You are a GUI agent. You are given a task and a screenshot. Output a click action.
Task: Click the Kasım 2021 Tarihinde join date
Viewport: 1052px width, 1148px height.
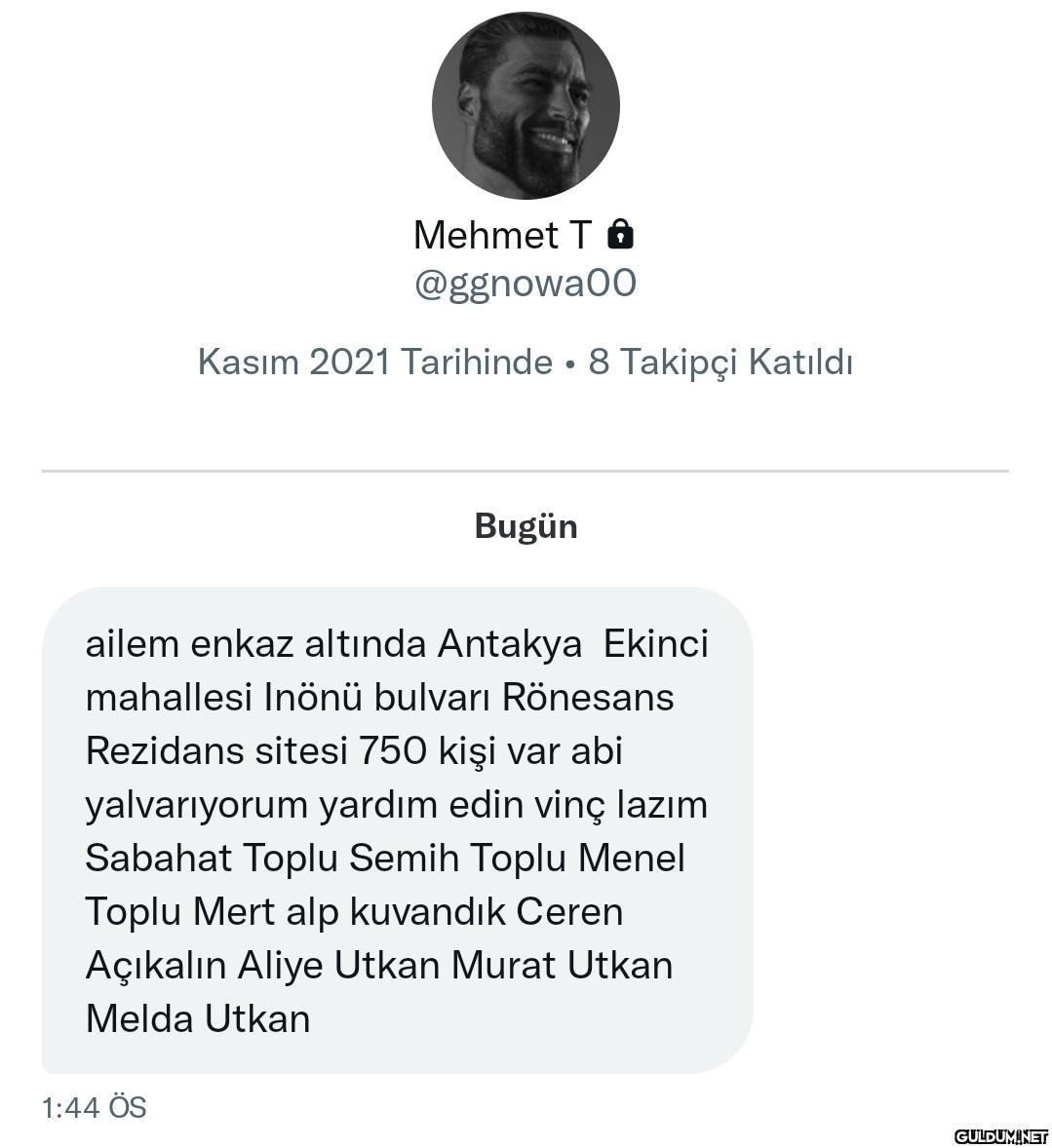pos(374,362)
